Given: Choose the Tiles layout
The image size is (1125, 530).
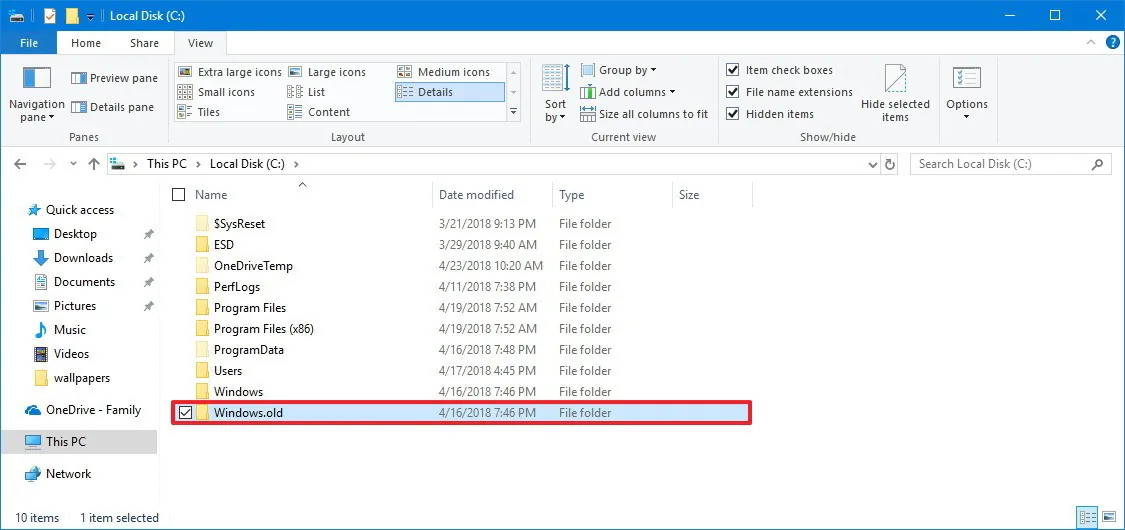Looking at the screenshot, I should tap(199, 112).
